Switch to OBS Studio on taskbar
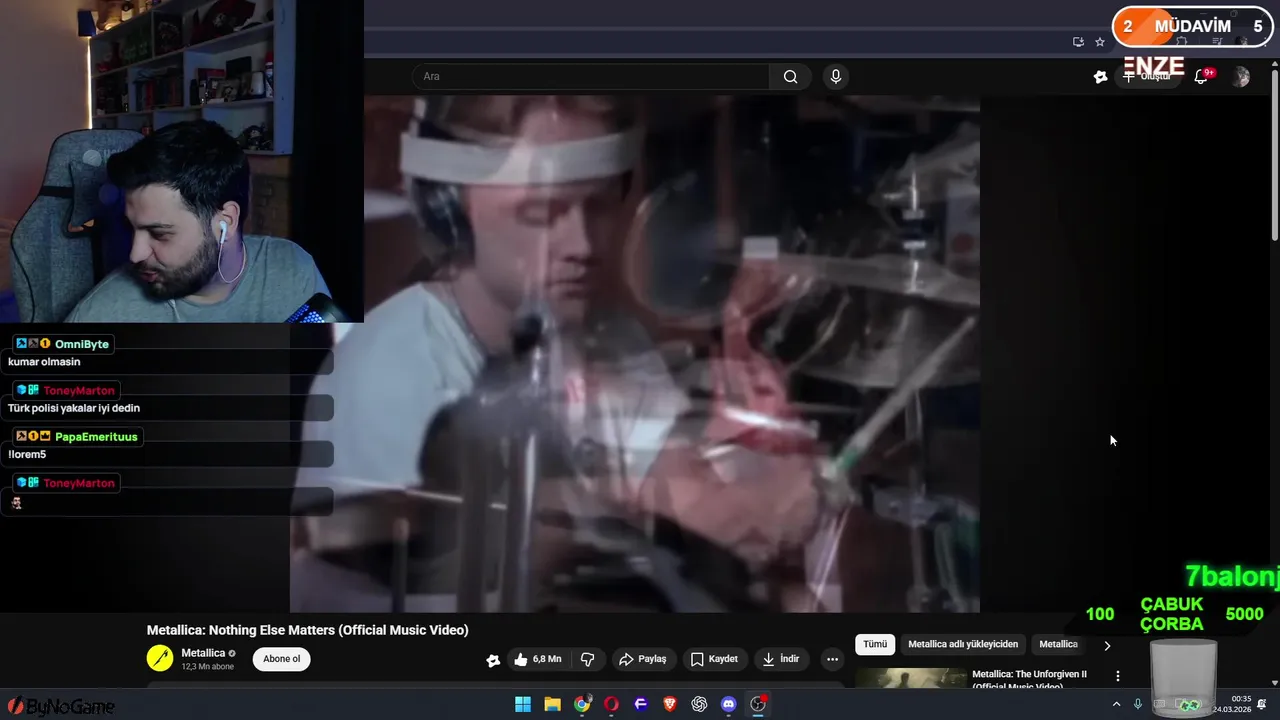1280x720 pixels. (758, 704)
